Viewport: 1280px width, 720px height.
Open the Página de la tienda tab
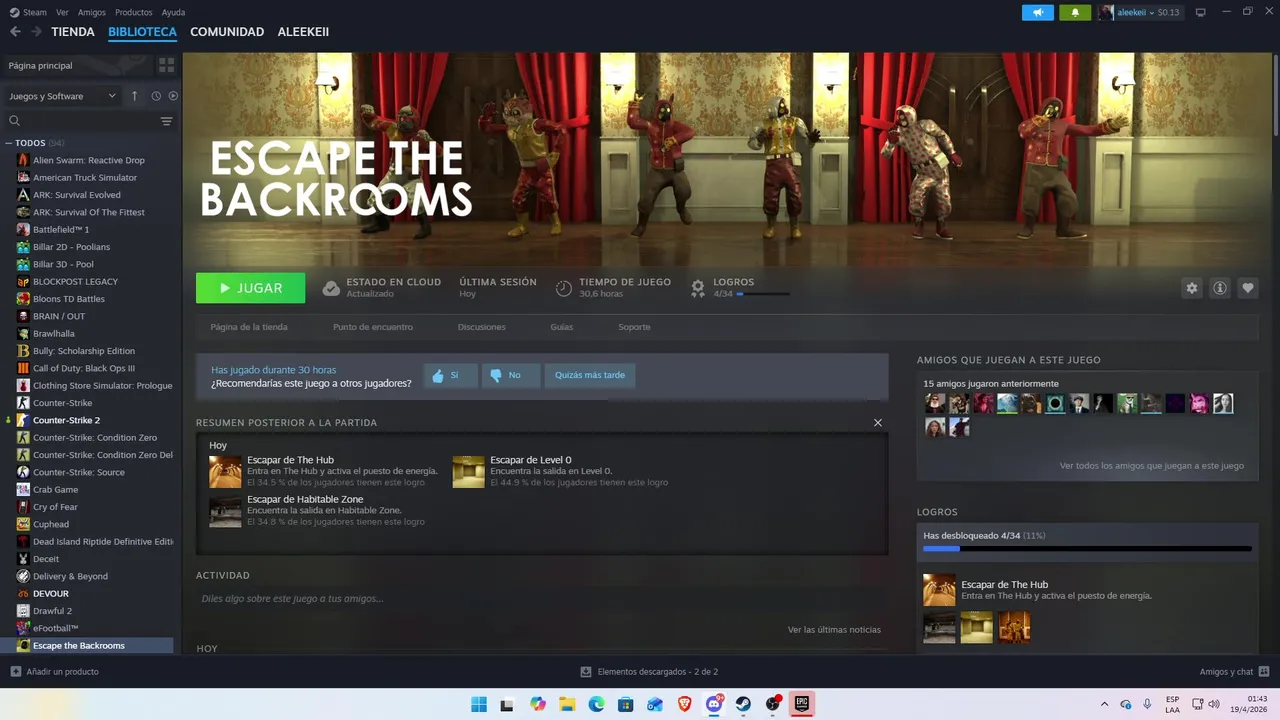coord(249,327)
